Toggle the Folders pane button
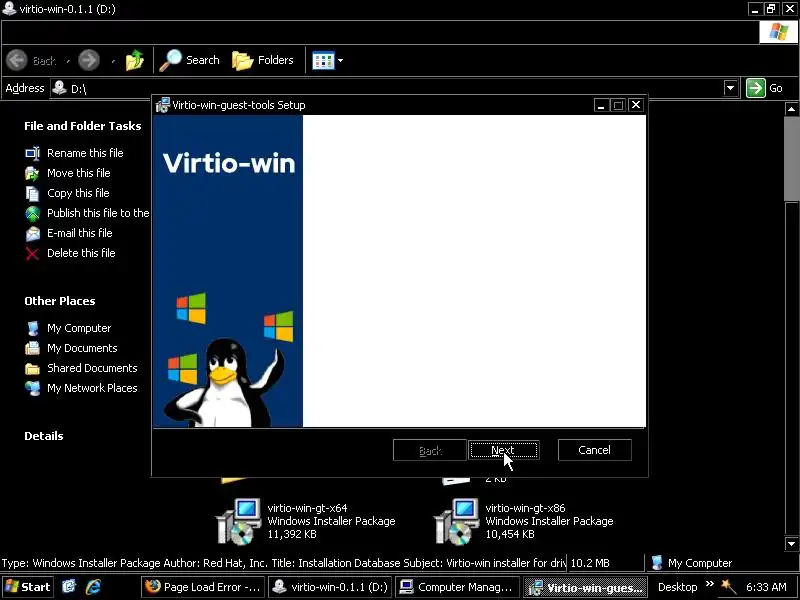The image size is (800, 600). click(263, 60)
